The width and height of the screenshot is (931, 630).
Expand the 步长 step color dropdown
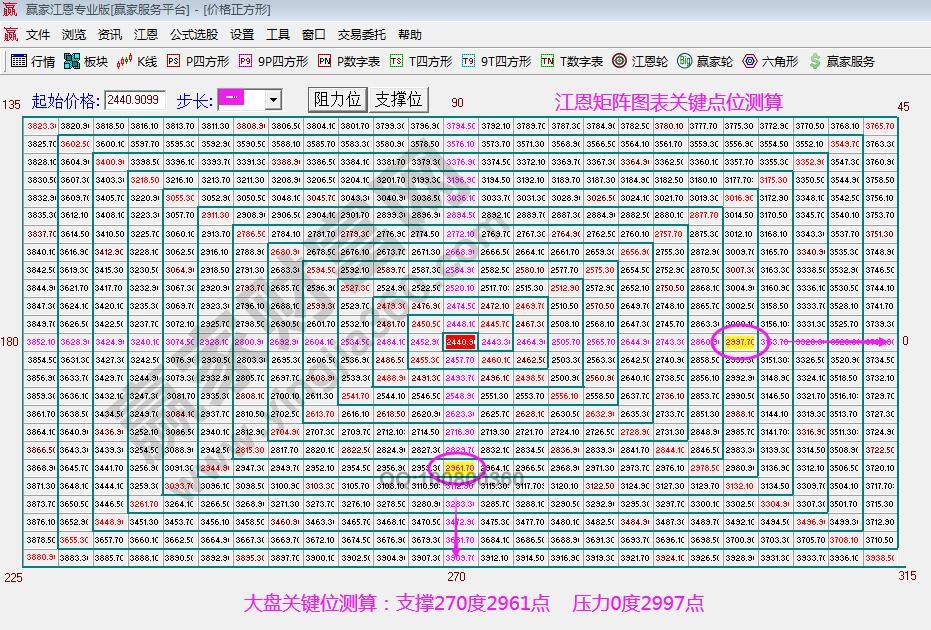point(272,100)
